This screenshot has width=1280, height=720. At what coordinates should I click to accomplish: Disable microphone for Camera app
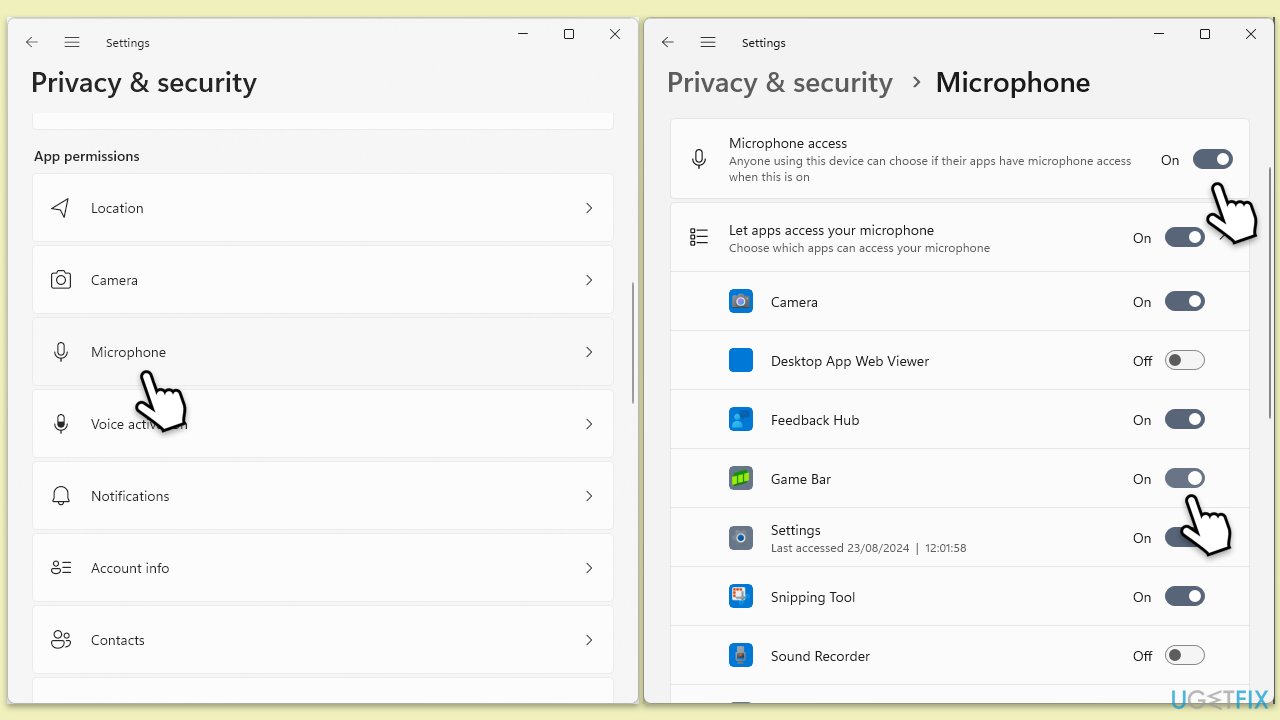click(1185, 302)
